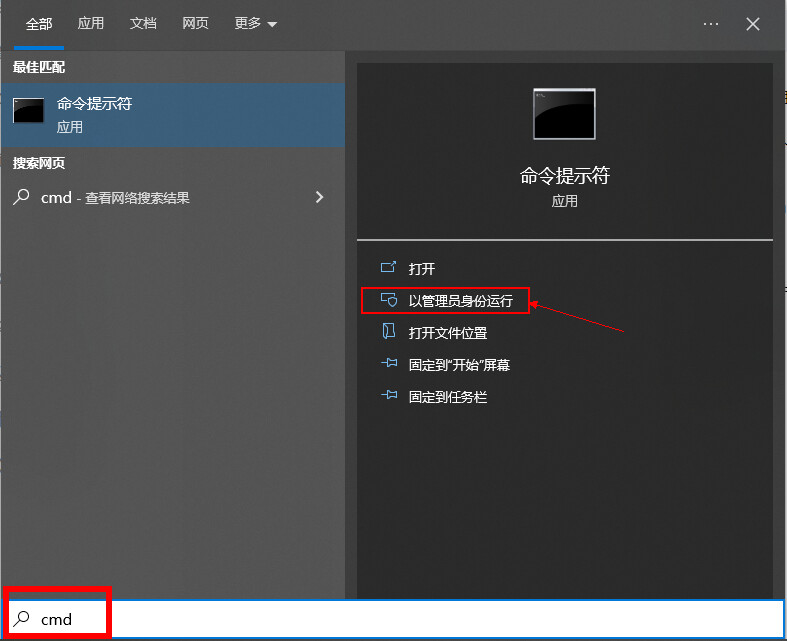Switch to the 网页 tab

pos(195,23)
